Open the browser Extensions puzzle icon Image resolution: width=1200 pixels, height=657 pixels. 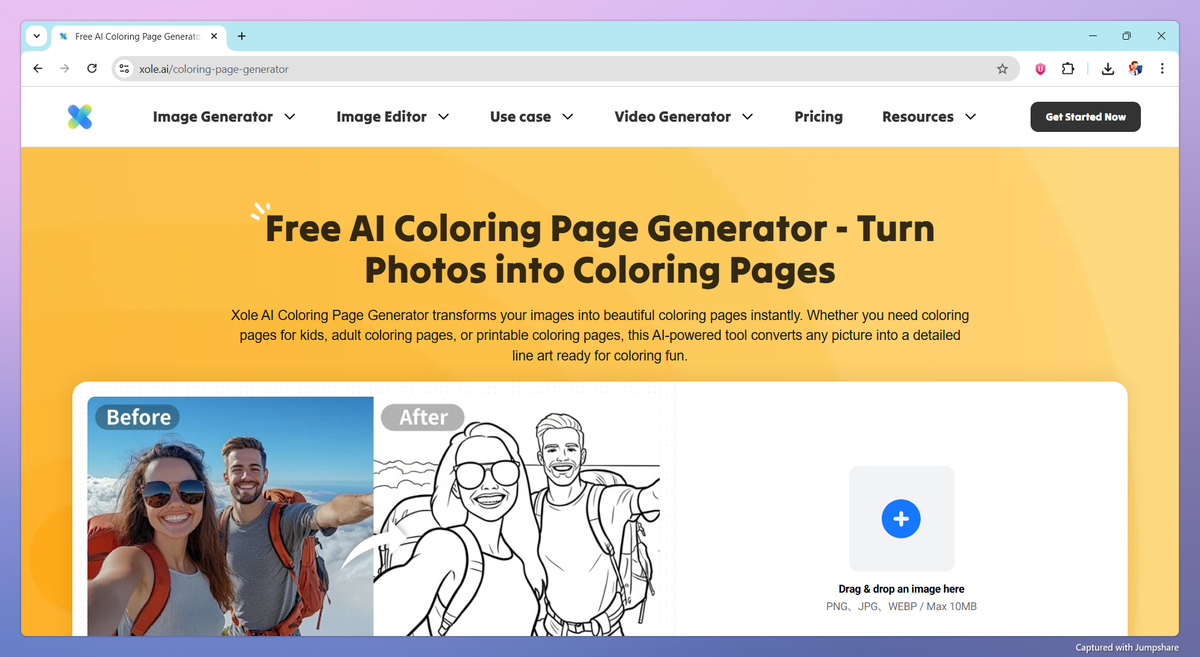pos(1068,68)
